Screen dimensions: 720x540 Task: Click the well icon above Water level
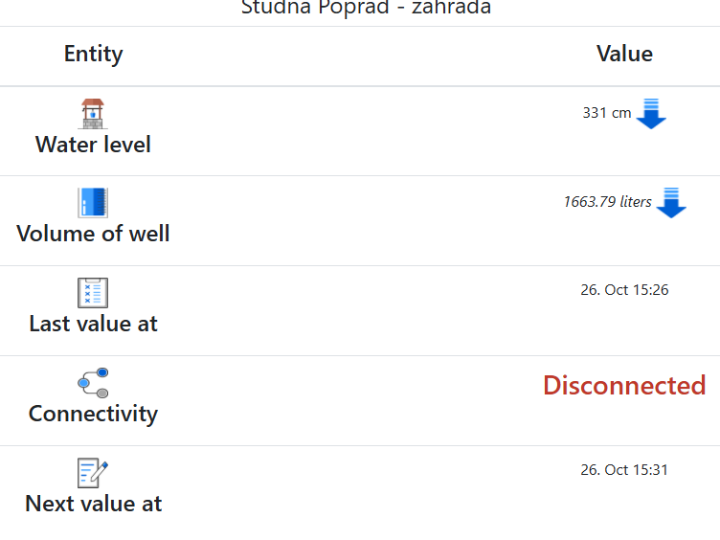coord(93,113)
